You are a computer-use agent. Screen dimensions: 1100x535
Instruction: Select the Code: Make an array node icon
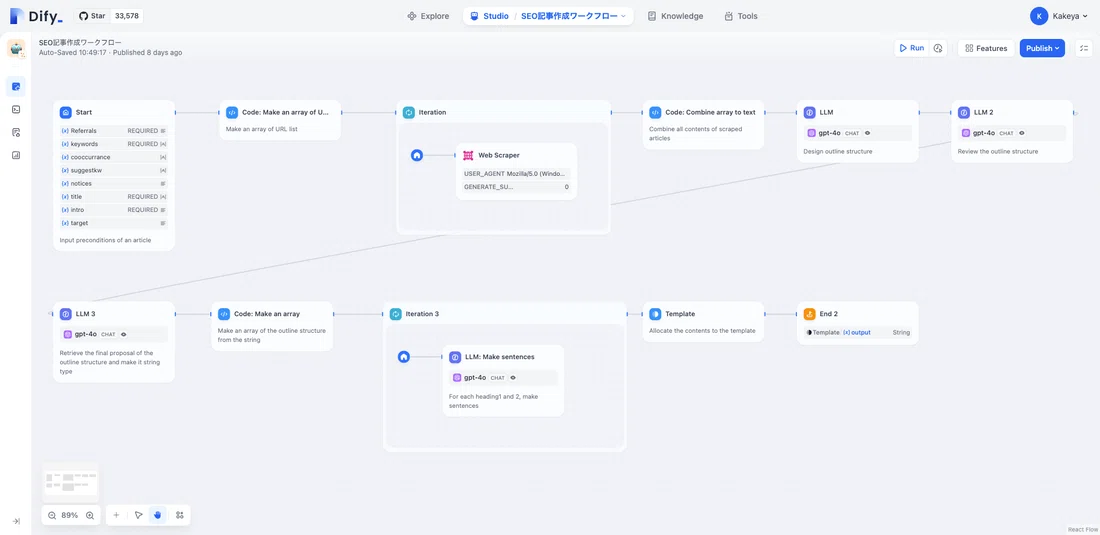click(224, 314)
